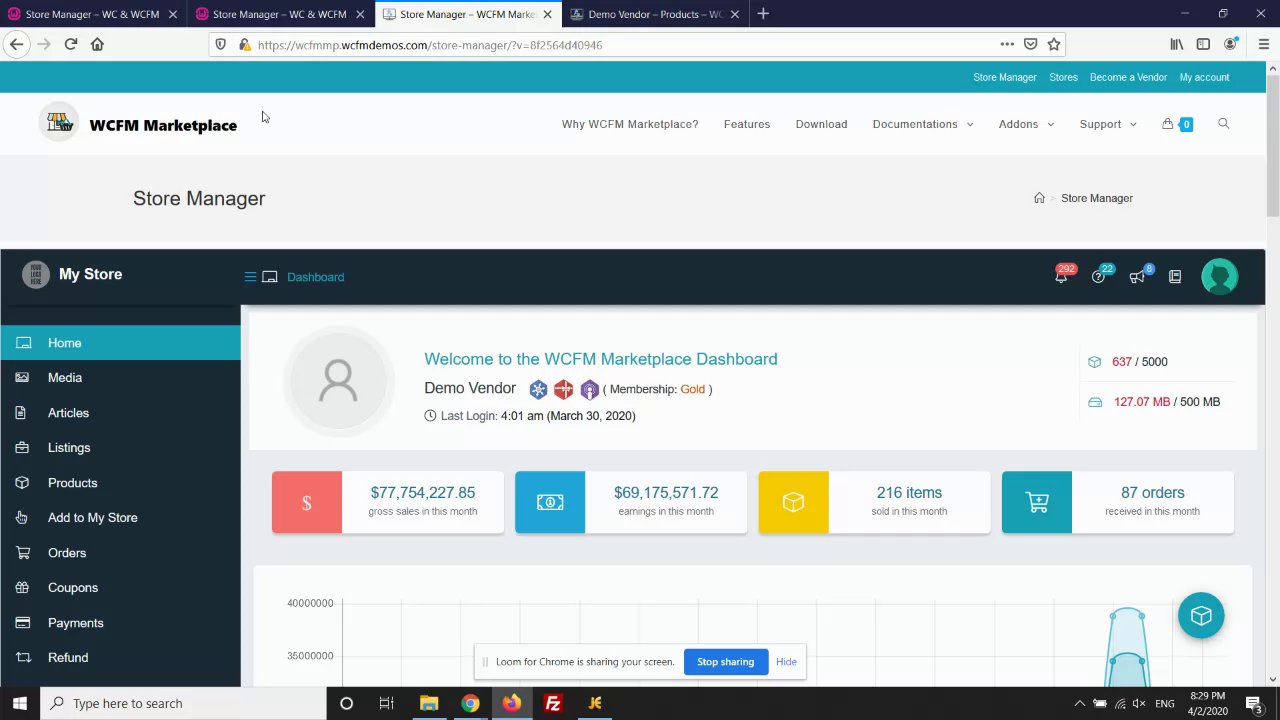The height and width of the screenshot is (720, 1280).
Task: Open Articles in the sidebar
Action: point(120,413)
